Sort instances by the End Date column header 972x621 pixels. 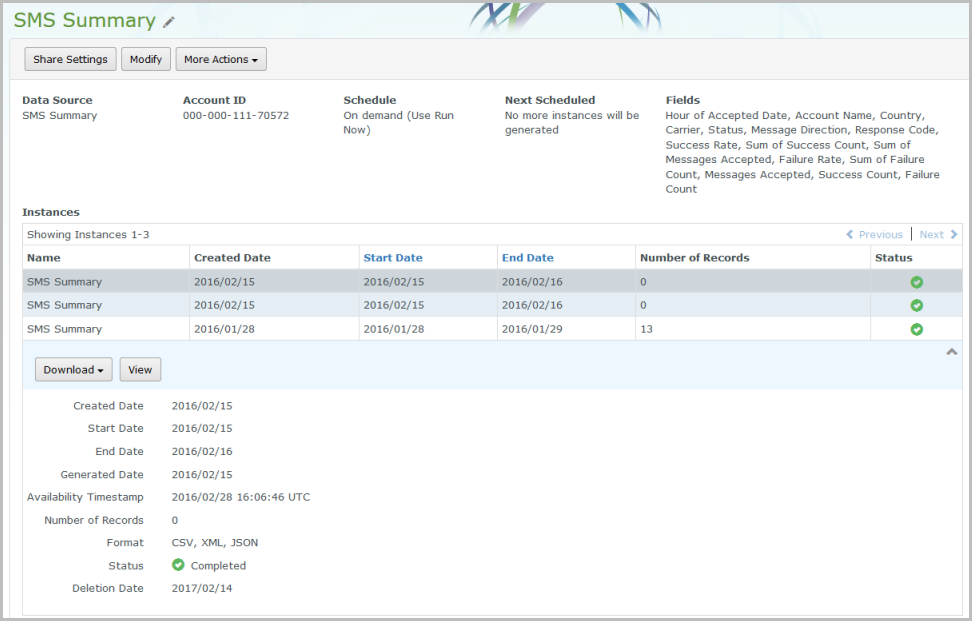528,258
